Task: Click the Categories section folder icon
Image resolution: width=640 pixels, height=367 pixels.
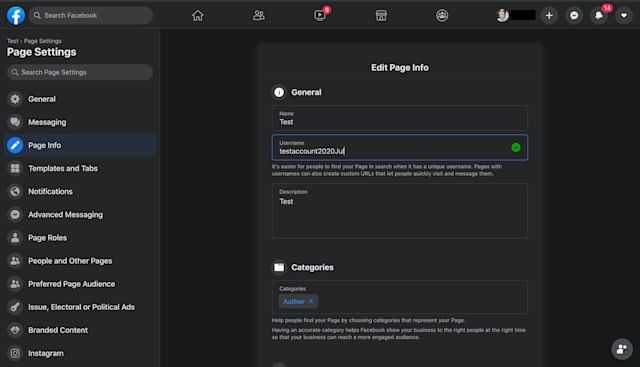Action: pyautogui.click(x=279, y=267)
